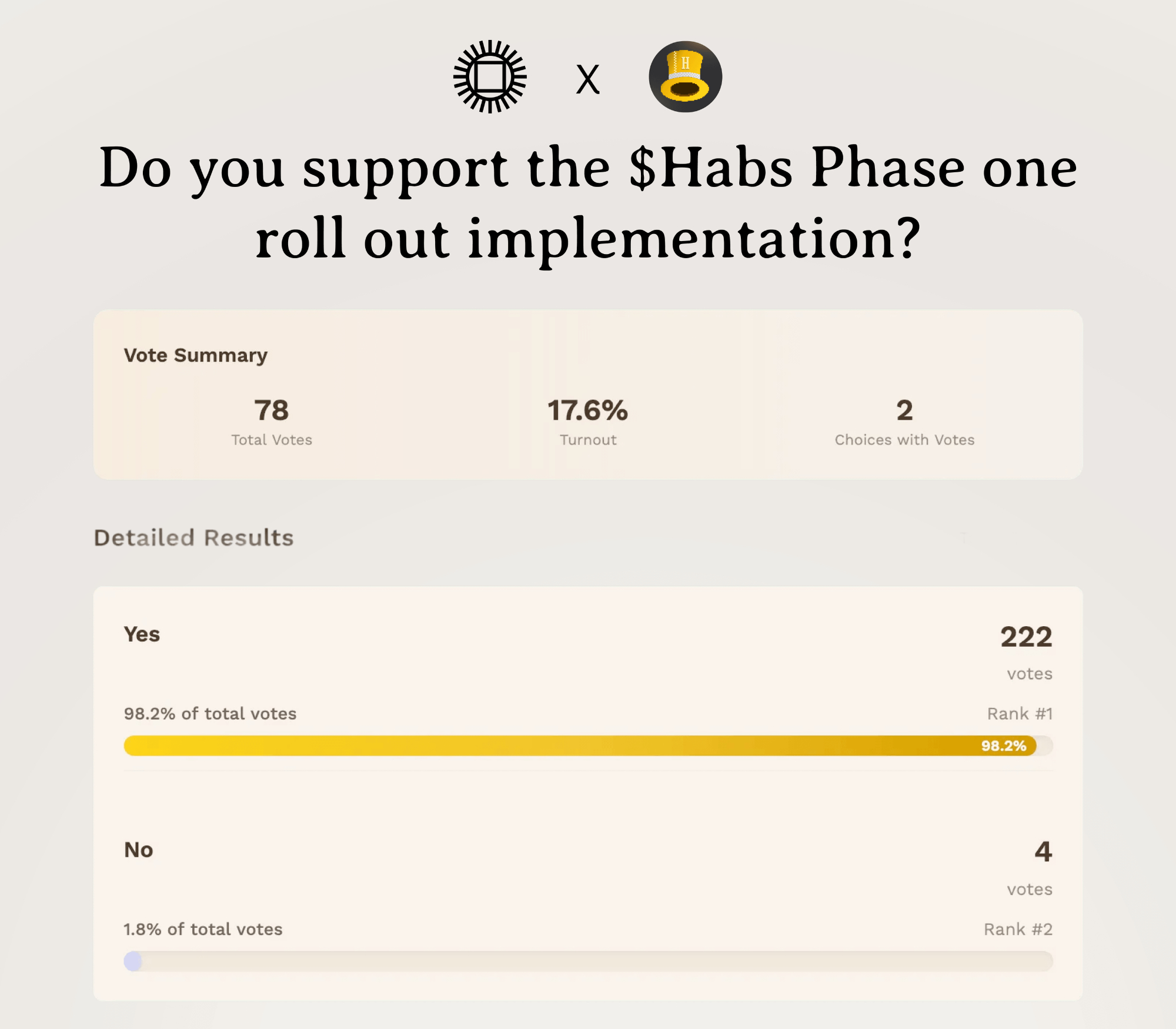Image resolution: width=1176 pixels, height=1029 pixels.
Task: Click the Rank #2 label
Action: point(1018,929)
